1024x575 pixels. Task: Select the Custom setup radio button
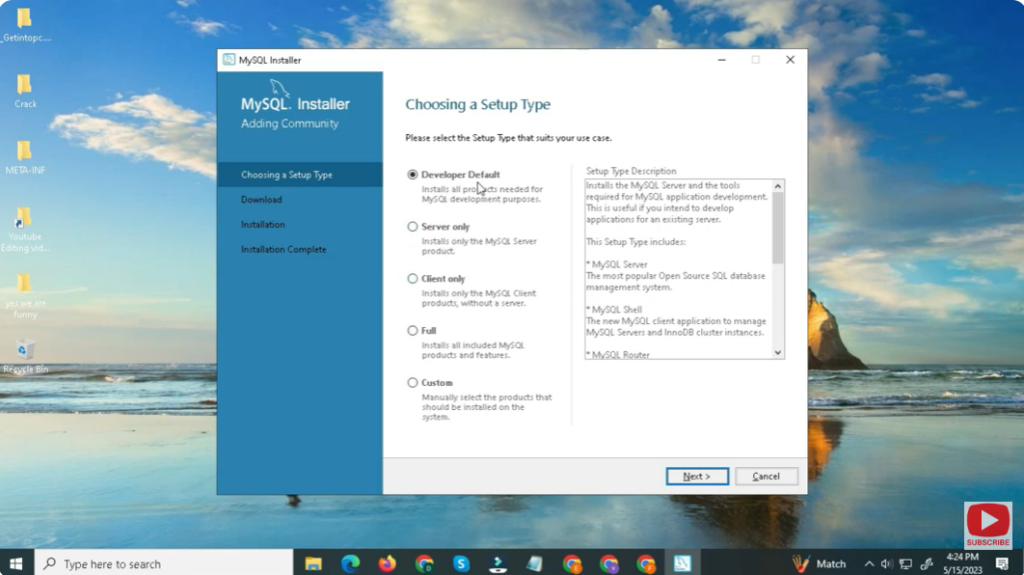pyautogui.click(x=412, y=382)
